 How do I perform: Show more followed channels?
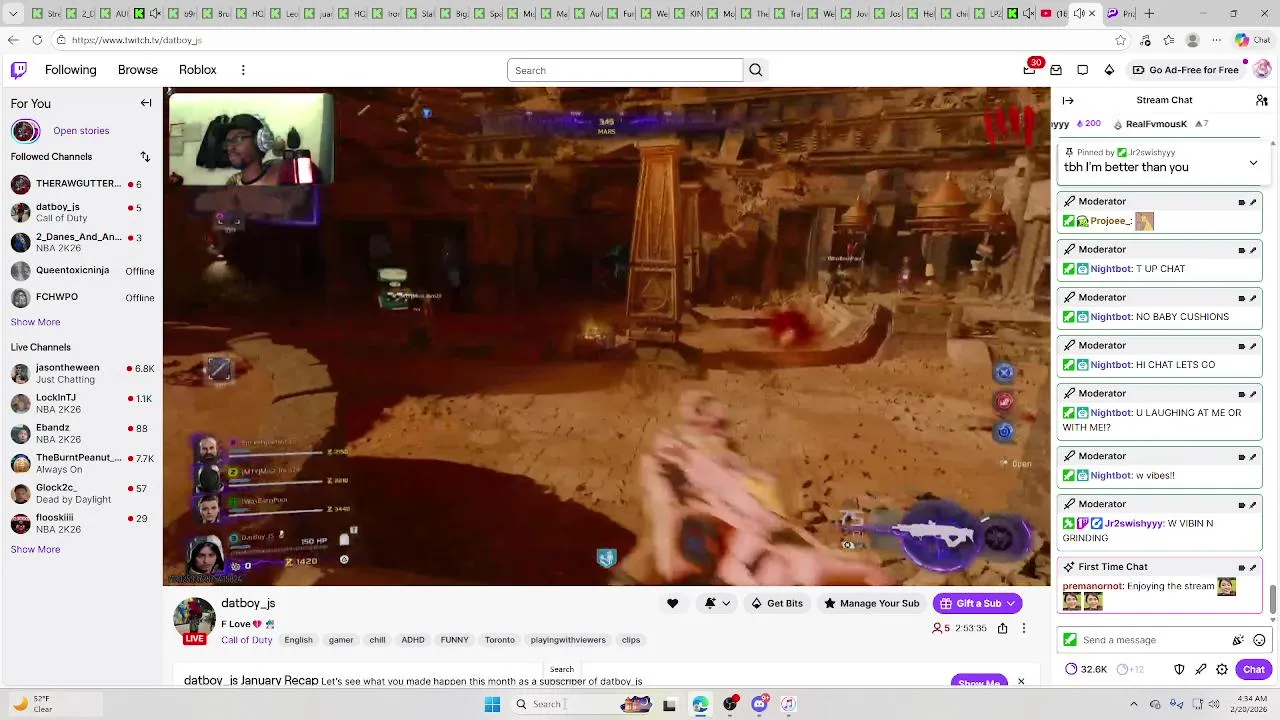point(35,322)
